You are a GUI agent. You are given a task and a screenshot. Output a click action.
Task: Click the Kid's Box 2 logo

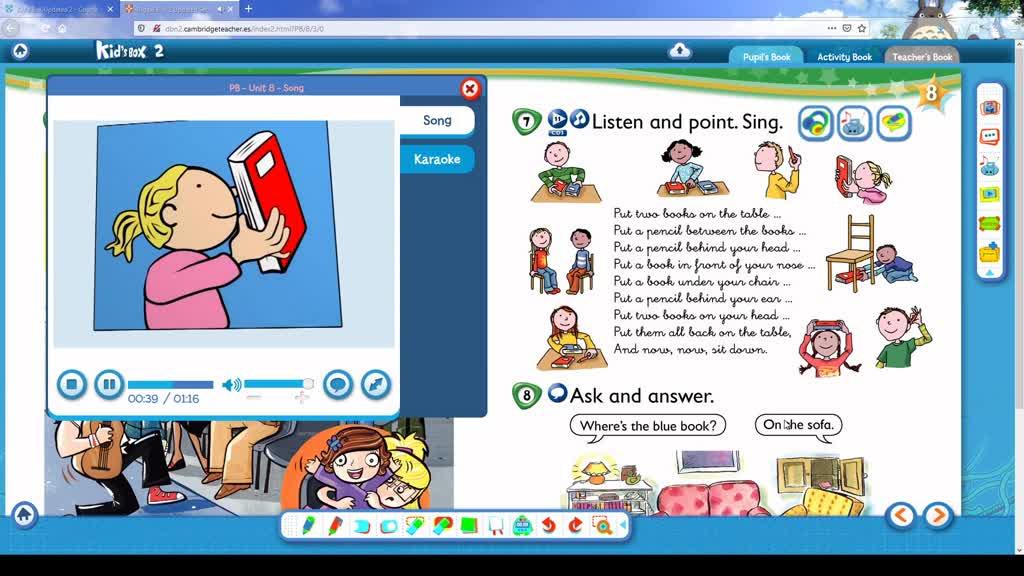(x=129, y=50)
